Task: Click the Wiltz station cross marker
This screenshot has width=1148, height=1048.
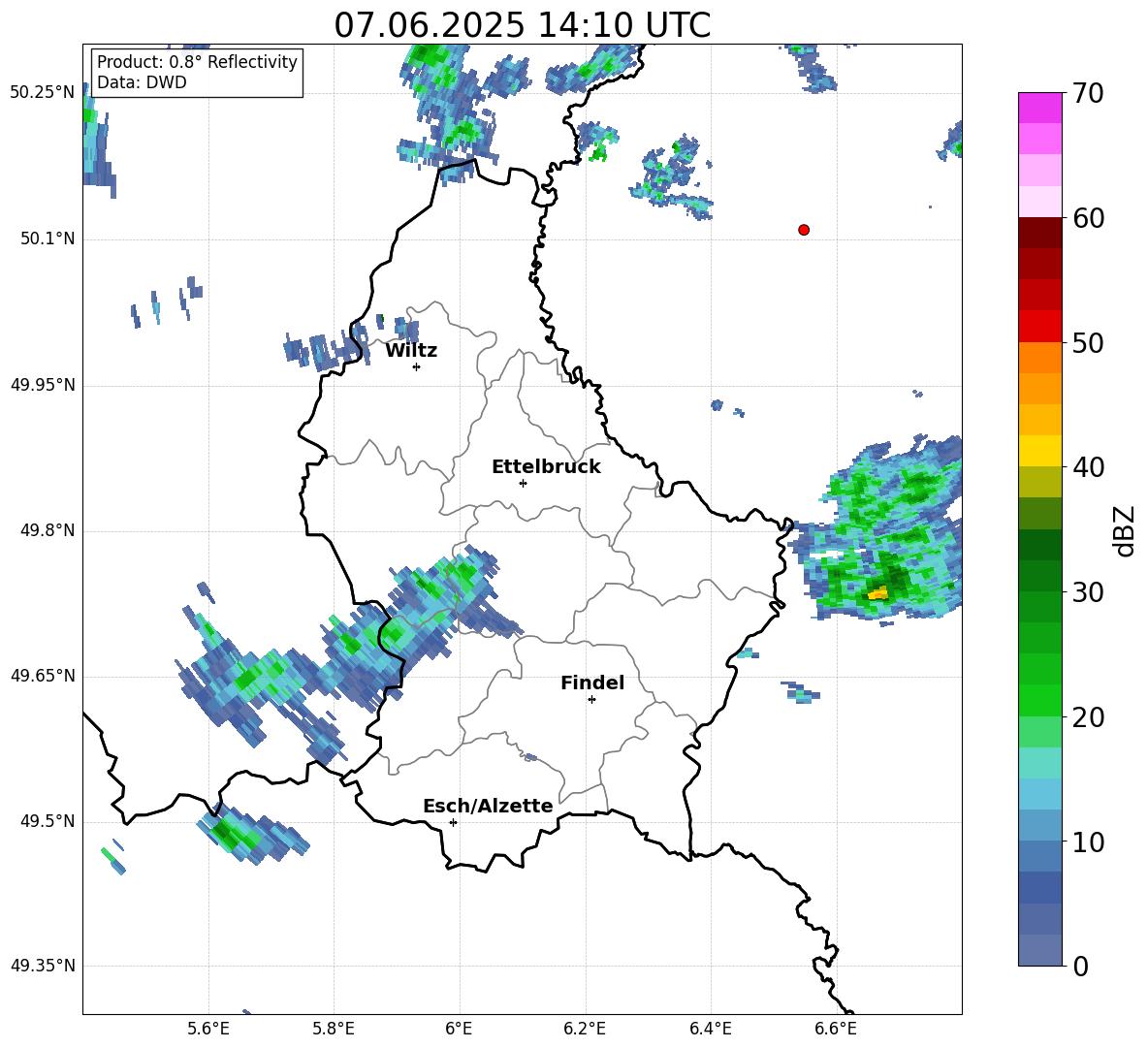Action: point(417,366)
